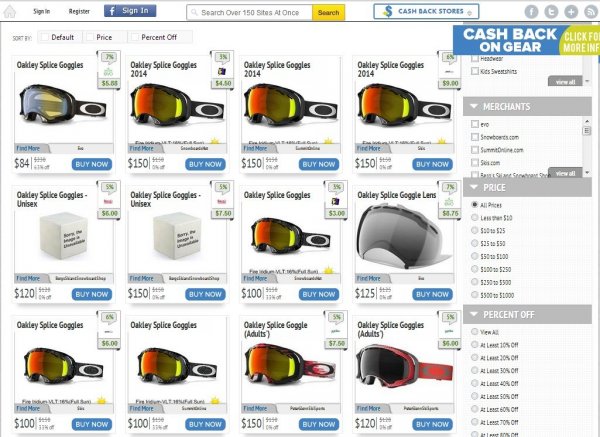Screen dimensions: 600x437
Task: Click the Twitter social icon in header
Action: [x=550, y=12]
